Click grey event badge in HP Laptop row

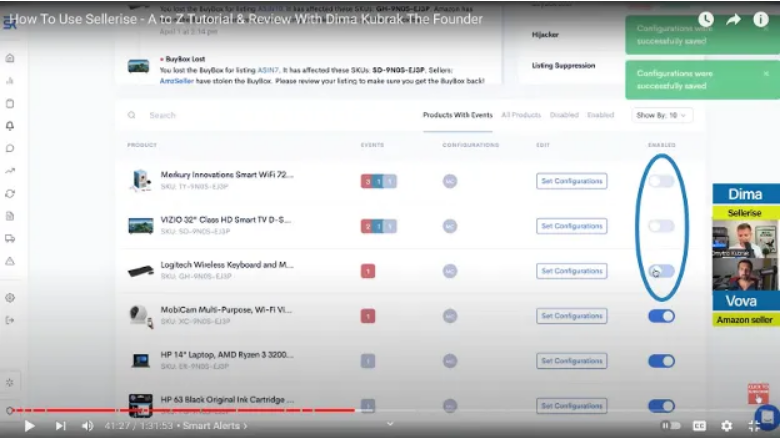tap(368, 361)
